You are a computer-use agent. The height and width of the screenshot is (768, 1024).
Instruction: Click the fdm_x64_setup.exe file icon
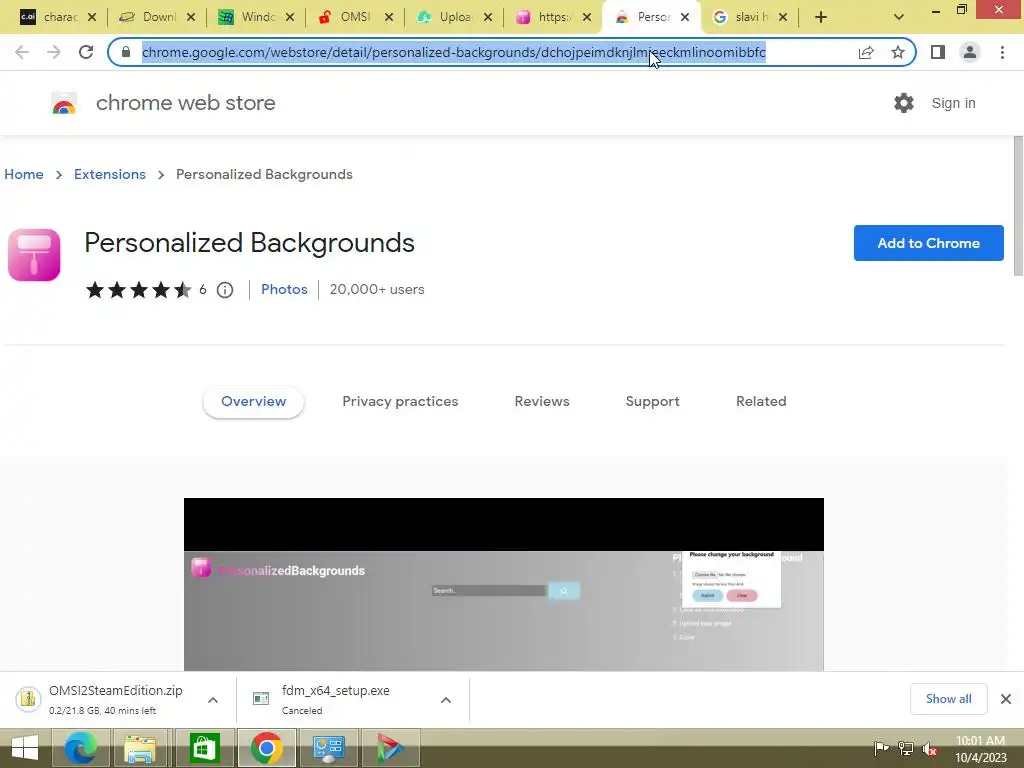[261, 699]
